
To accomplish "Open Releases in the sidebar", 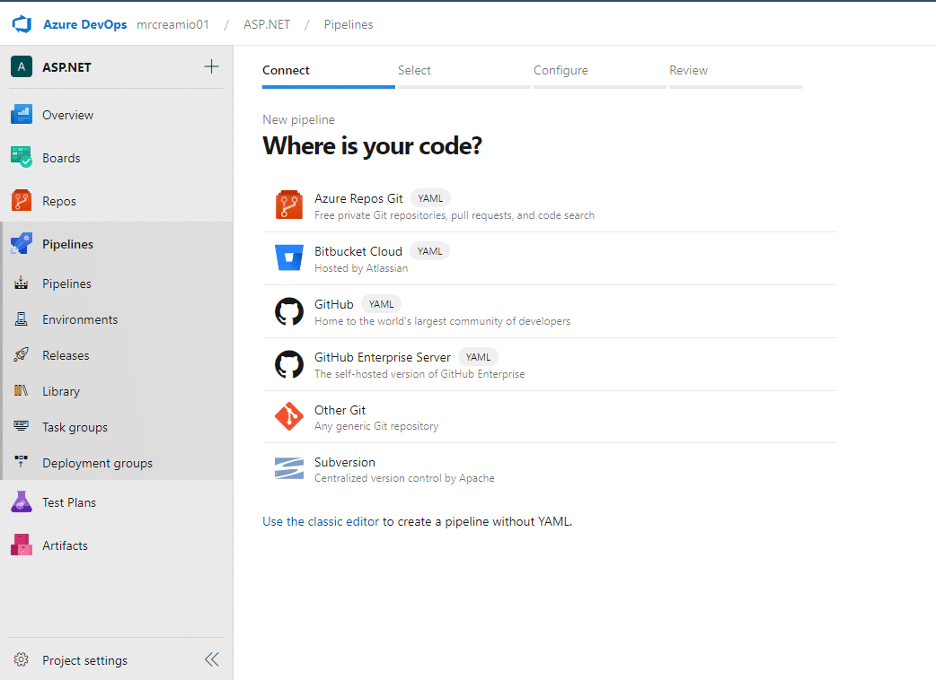I will tap(116, 355).
